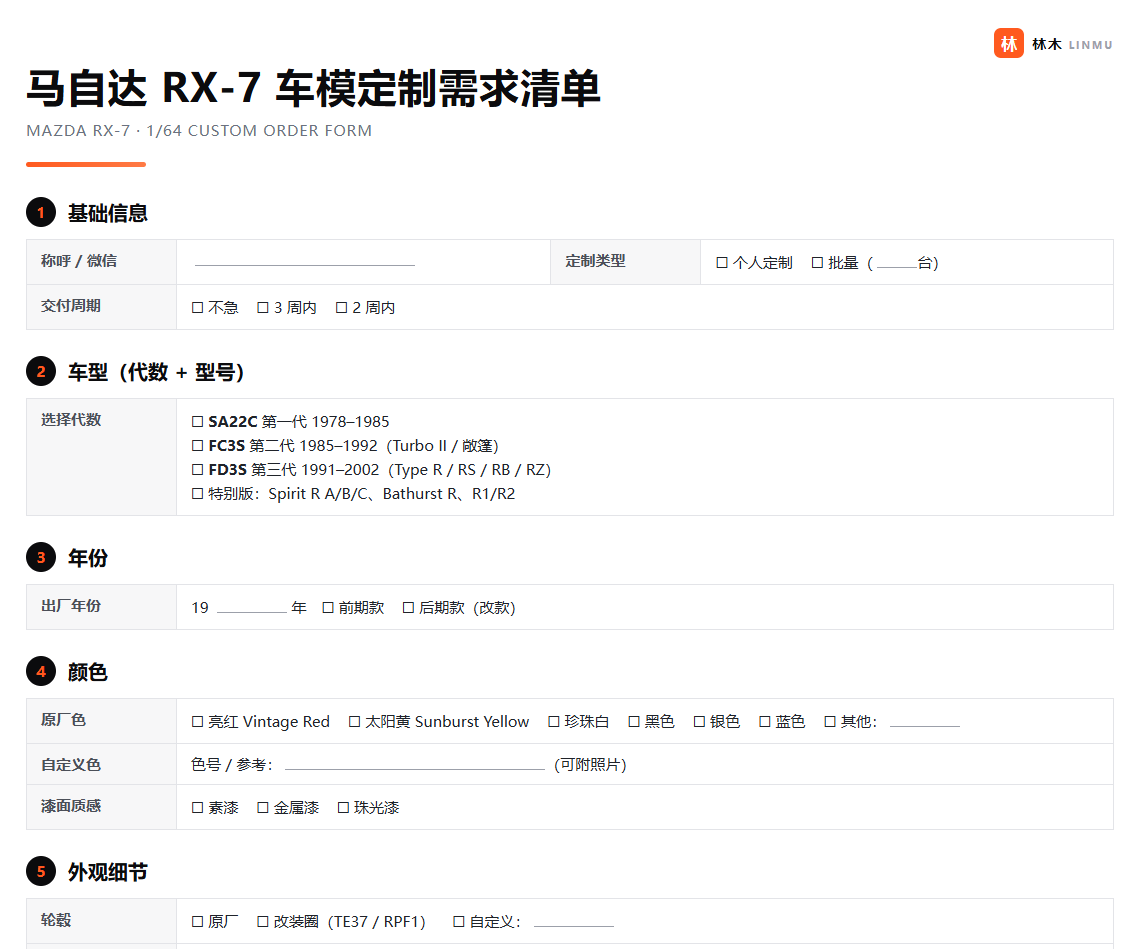Choose 亮红 Vintage Red color
Image resolution: width=1134 pixels, height=949 pixels.
click(x=197, y=721)
